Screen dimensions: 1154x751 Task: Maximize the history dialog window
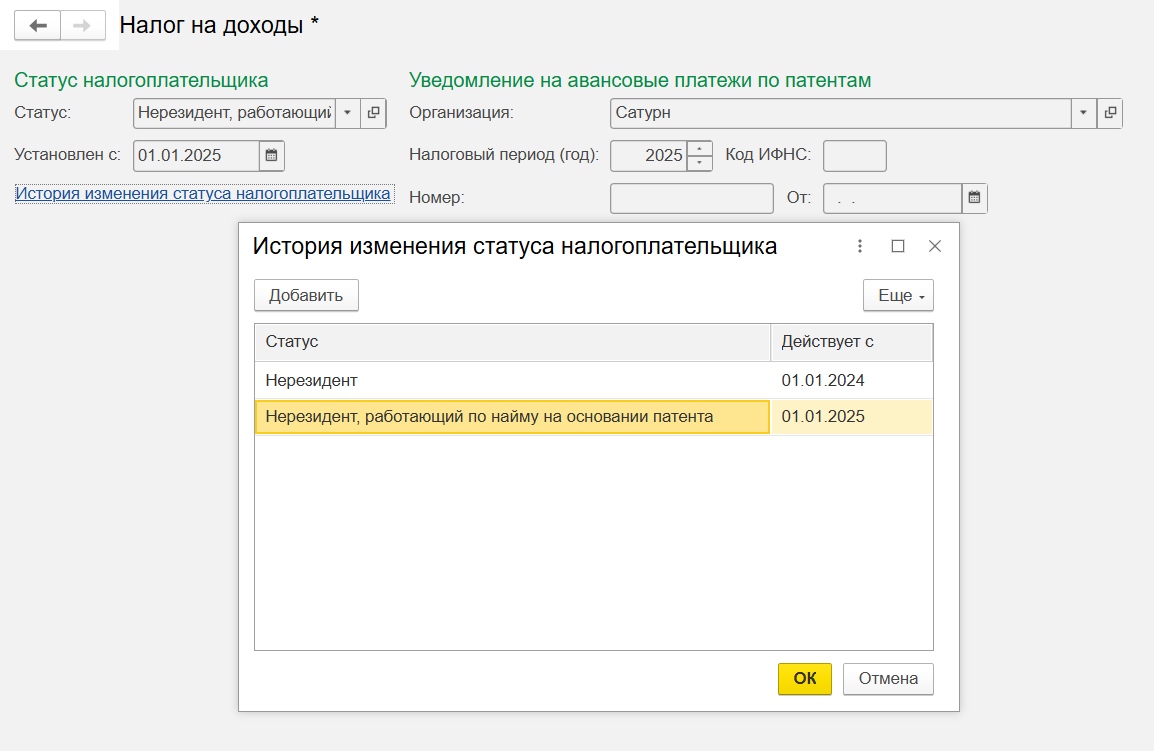tap(898, 246)
